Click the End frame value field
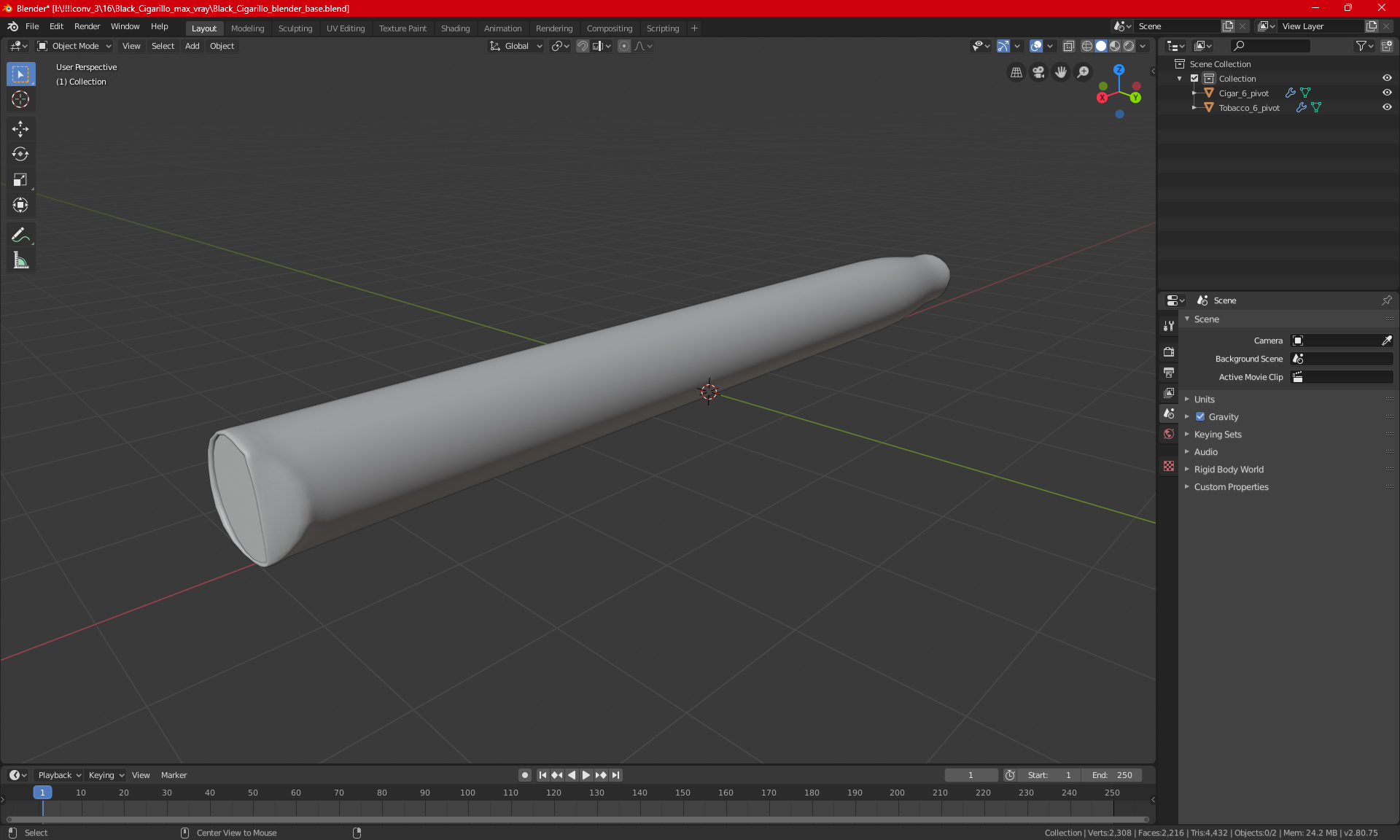Viewport: 1400px width, 840px height. [1112, 775]
